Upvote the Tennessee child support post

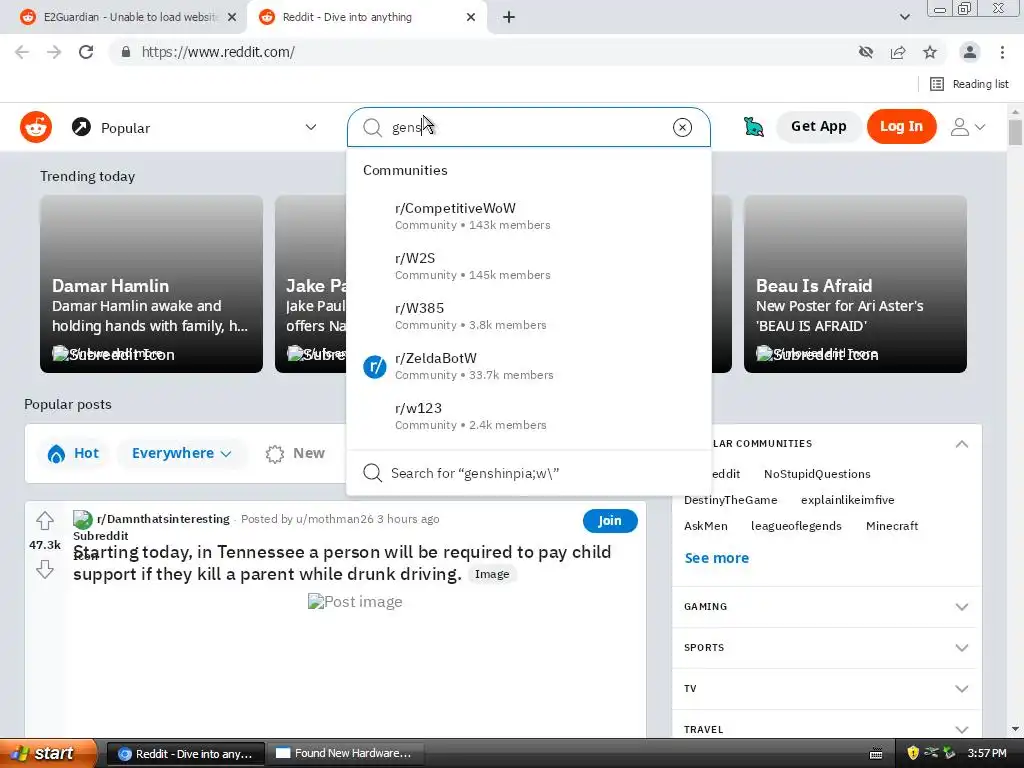pos(44,520)
